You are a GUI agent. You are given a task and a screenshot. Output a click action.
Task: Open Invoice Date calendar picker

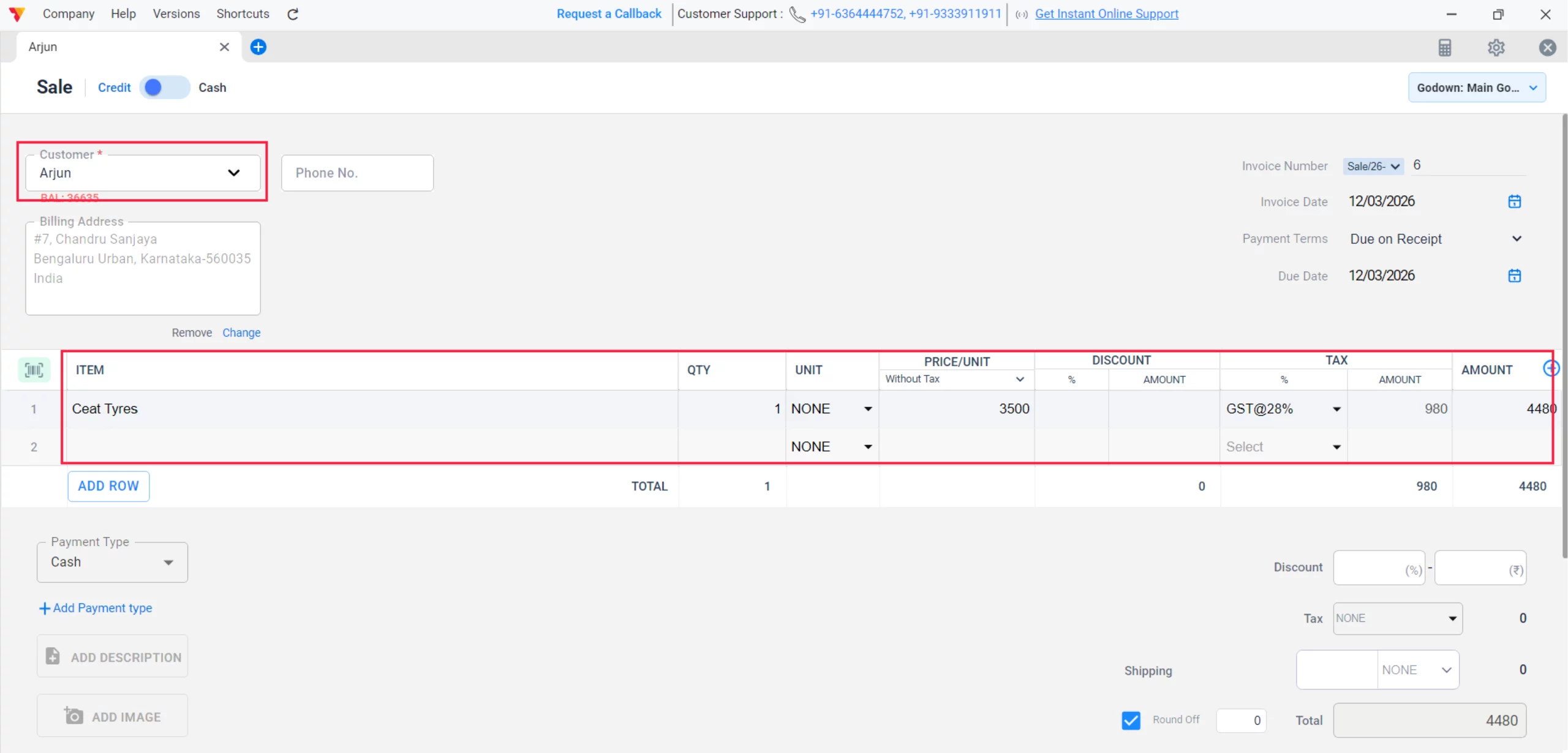click(x=1514, y=201)
